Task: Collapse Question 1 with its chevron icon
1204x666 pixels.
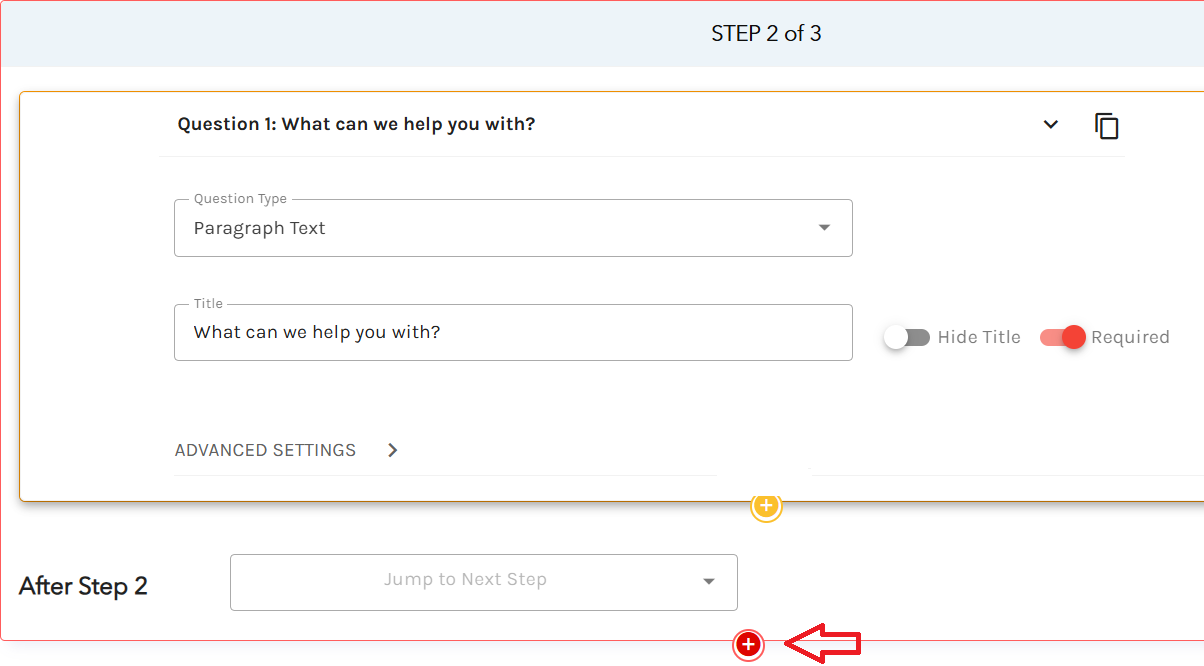Action: 1051,124
